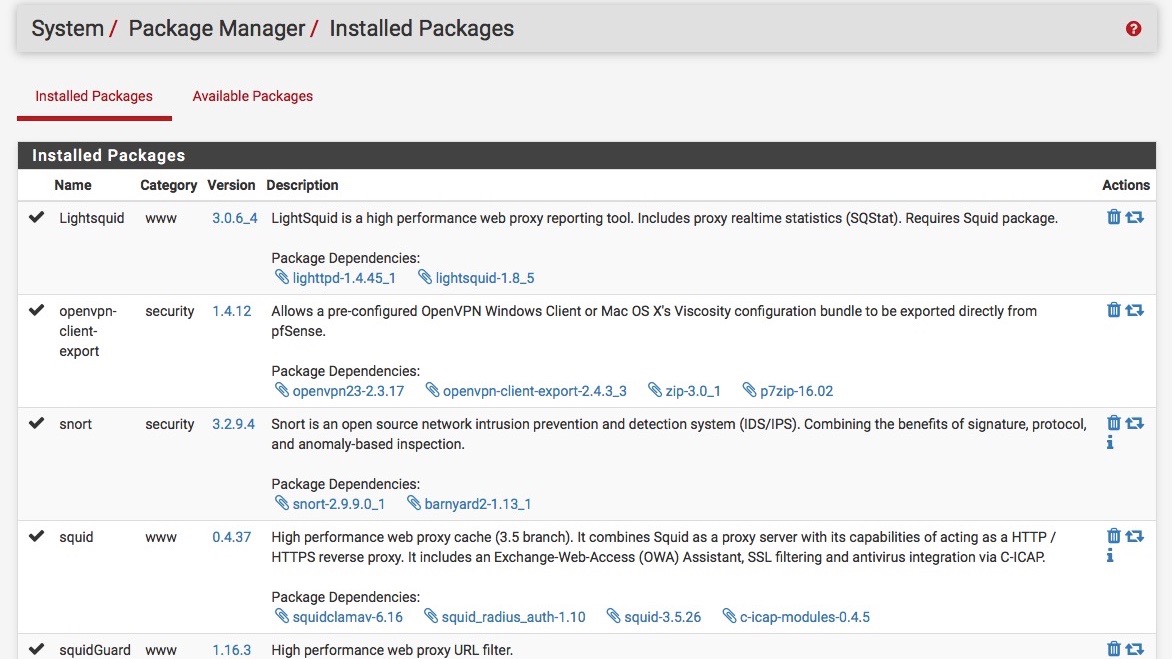Open the barnyard2-1.13_1 dependency link
The width and height of the screenshot is (1172, 659).
point(478,504)
